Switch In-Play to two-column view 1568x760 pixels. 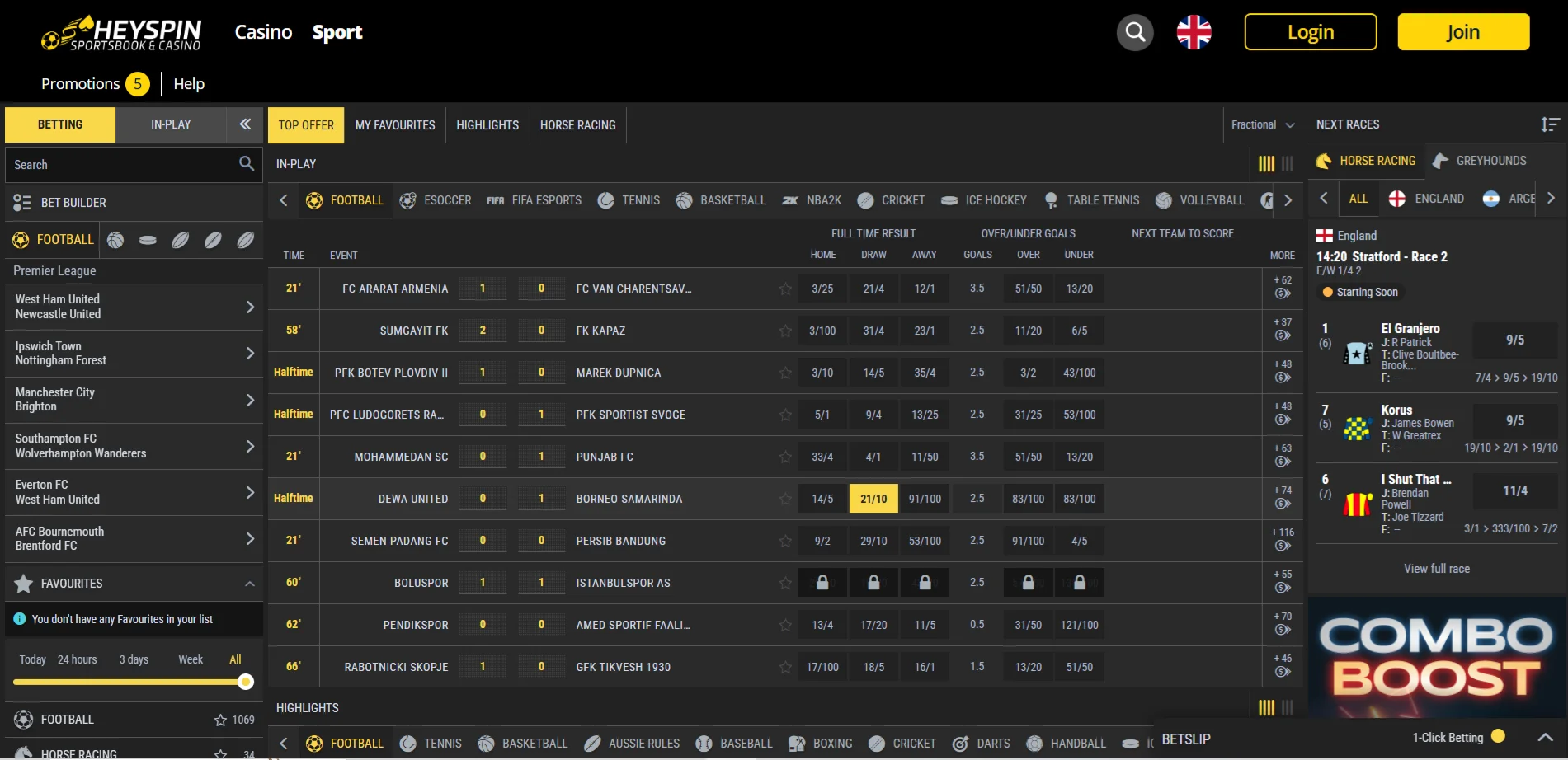[1288, 164]
